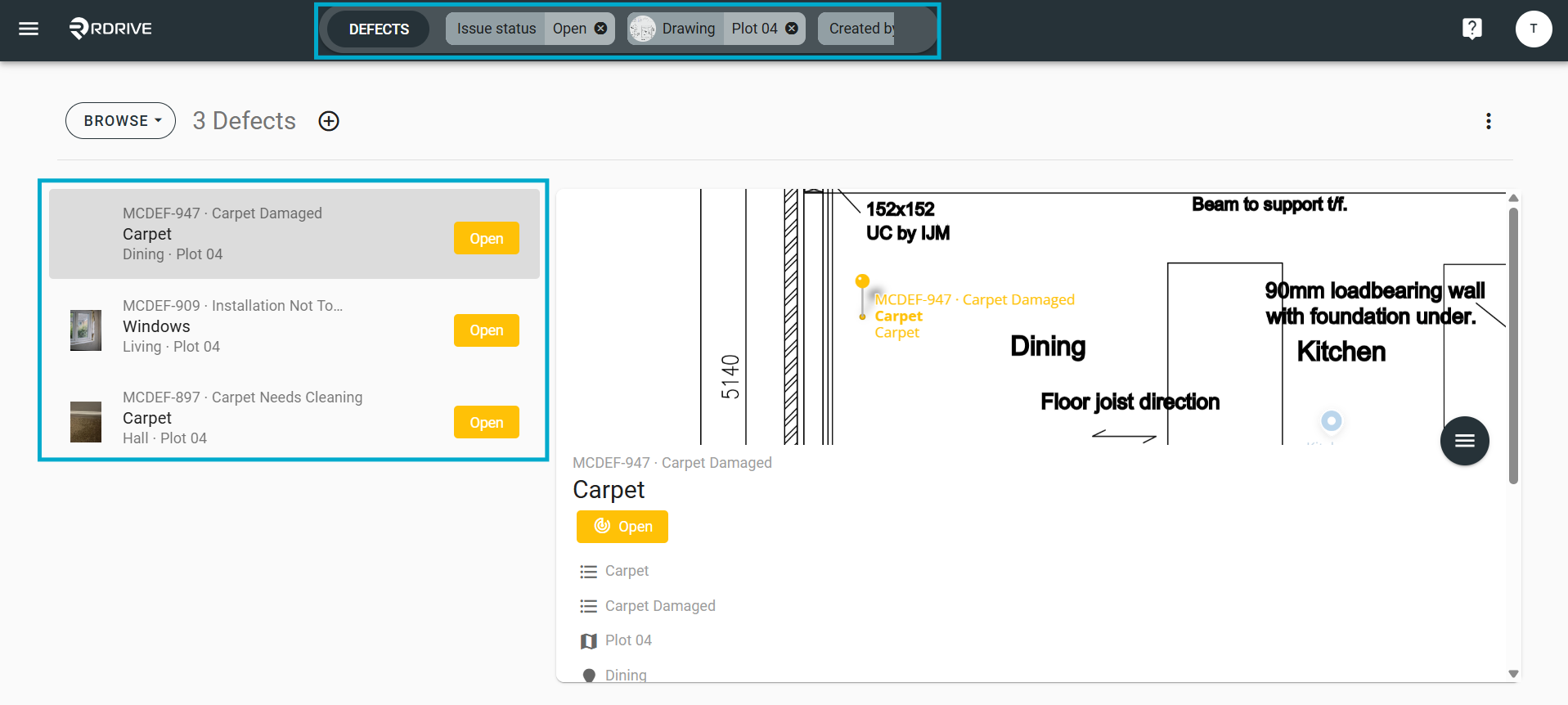
Task: Select the MCDEF-947 Carpet Damaged defect
Action: [x=294, y=234]
